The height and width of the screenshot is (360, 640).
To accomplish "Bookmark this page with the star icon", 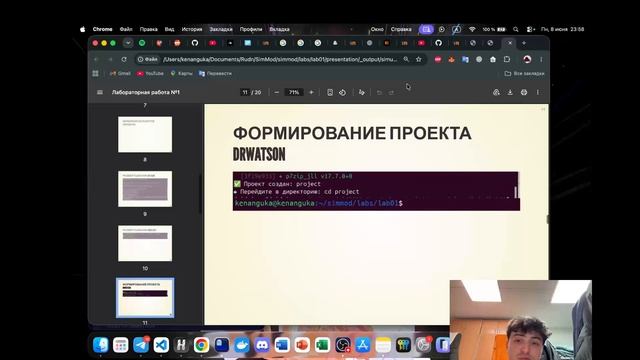I will tap(419, 59).
